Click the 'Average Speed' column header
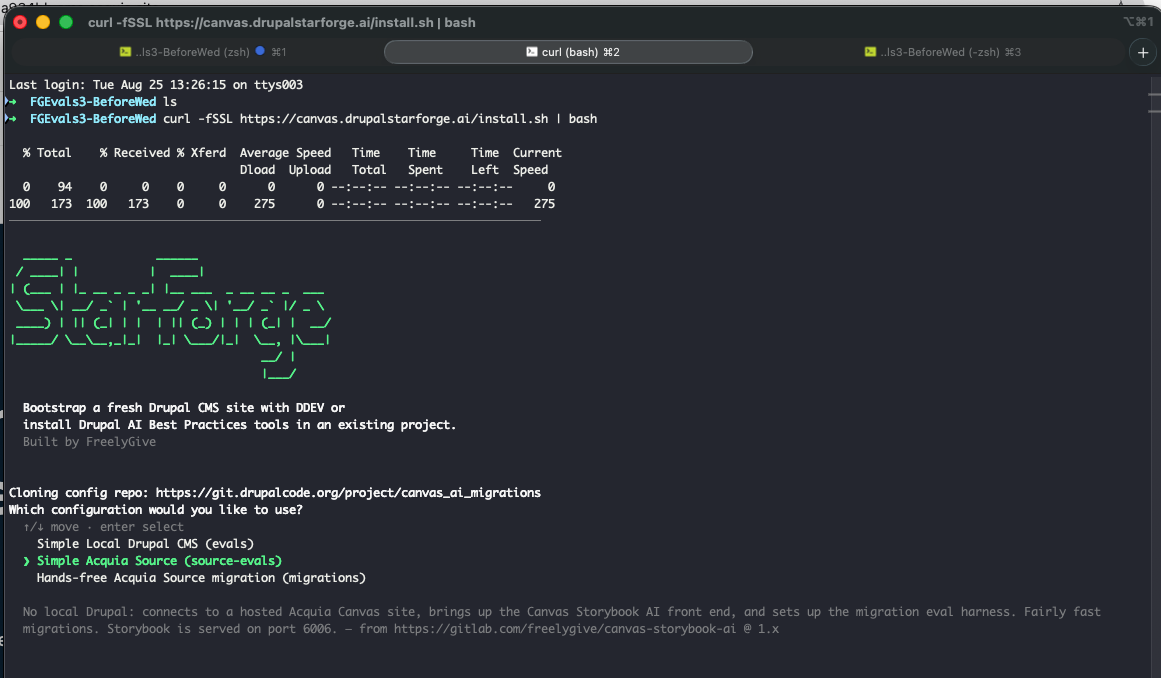The height and width of the screenshot is (678, 1161). [285, 152]
